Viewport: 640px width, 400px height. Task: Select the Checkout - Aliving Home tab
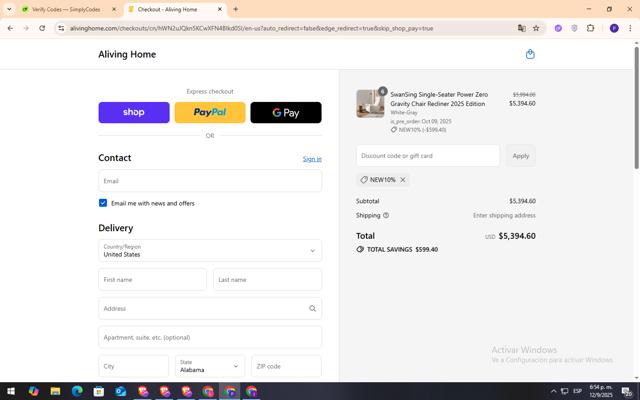[x=167, y=9]
